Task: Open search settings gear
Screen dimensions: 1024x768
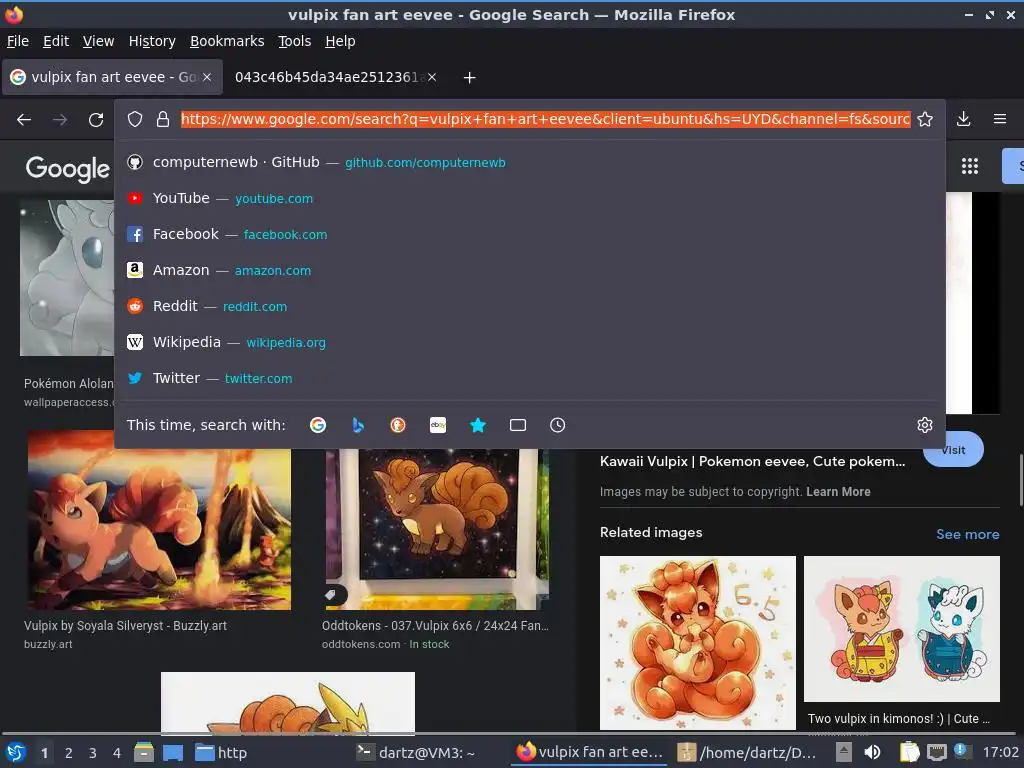Action: pyautogui.click(x=925, y=425)
